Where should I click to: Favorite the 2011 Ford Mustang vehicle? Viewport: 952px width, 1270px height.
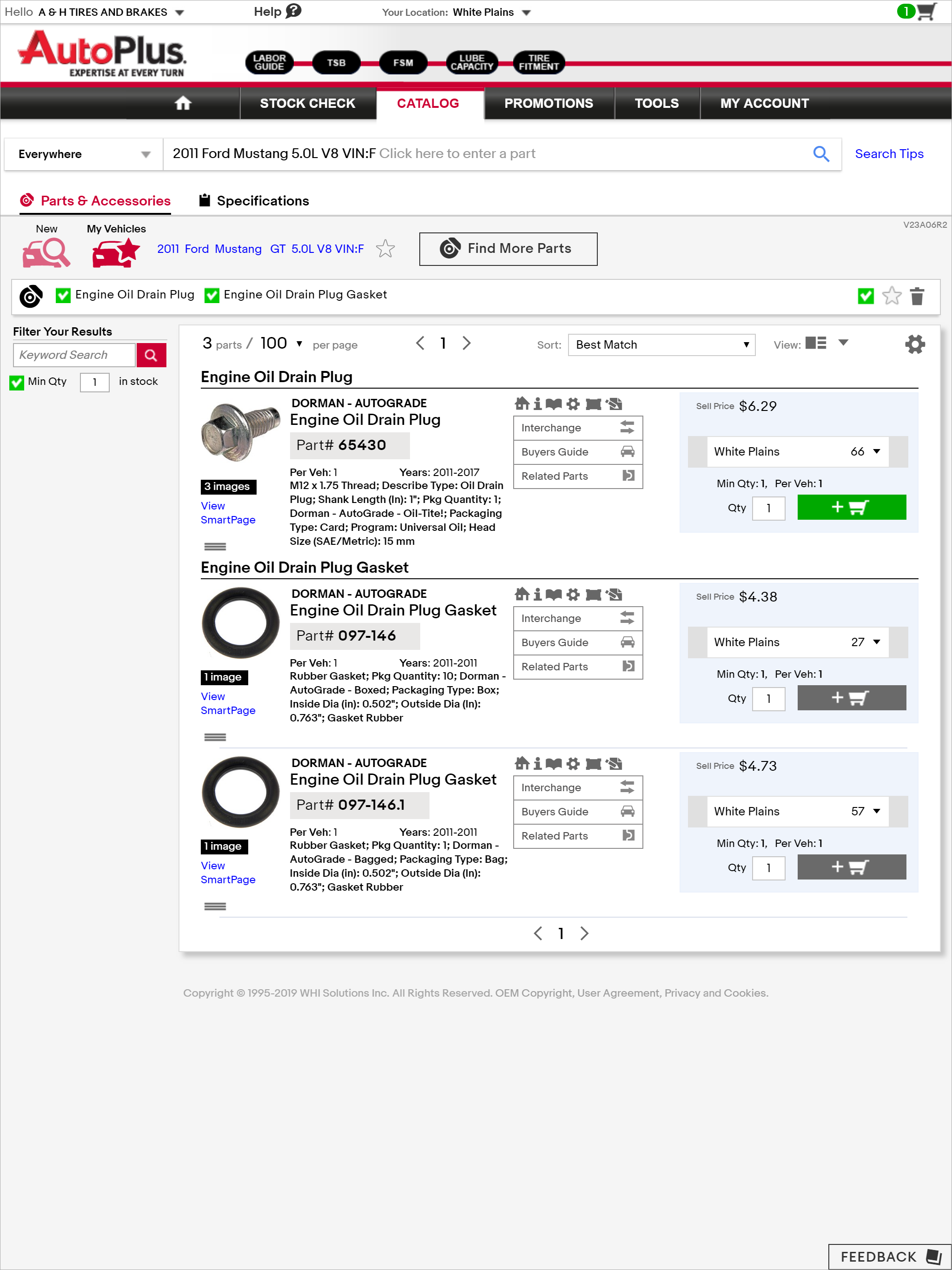385,249
